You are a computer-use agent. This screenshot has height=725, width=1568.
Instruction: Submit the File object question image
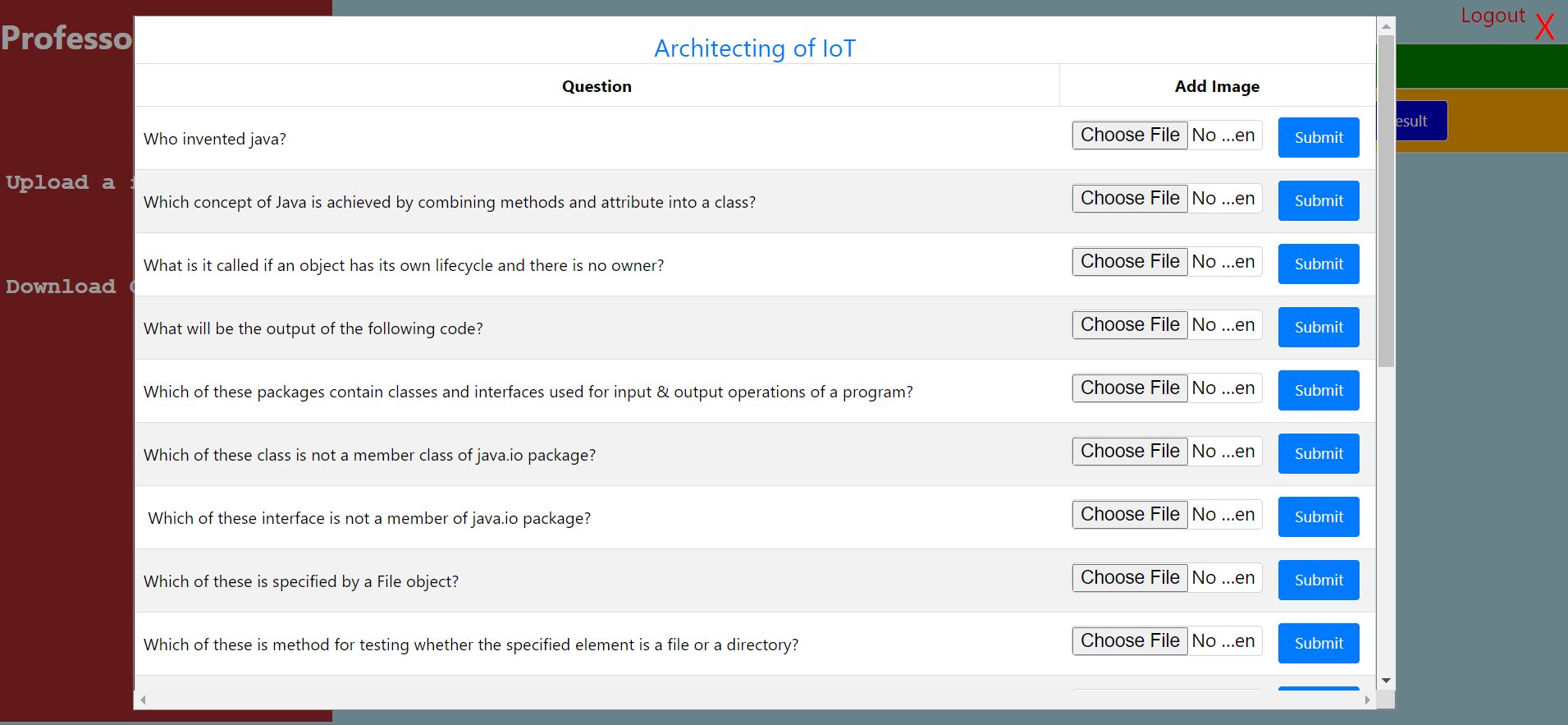tap(1318, 580)
